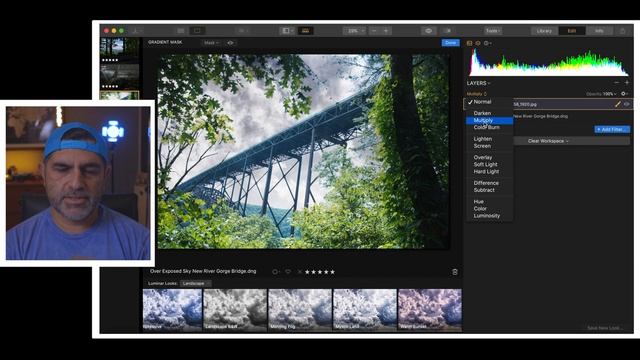Collapse the LAYERS panel header

click(x=478, y=83)
